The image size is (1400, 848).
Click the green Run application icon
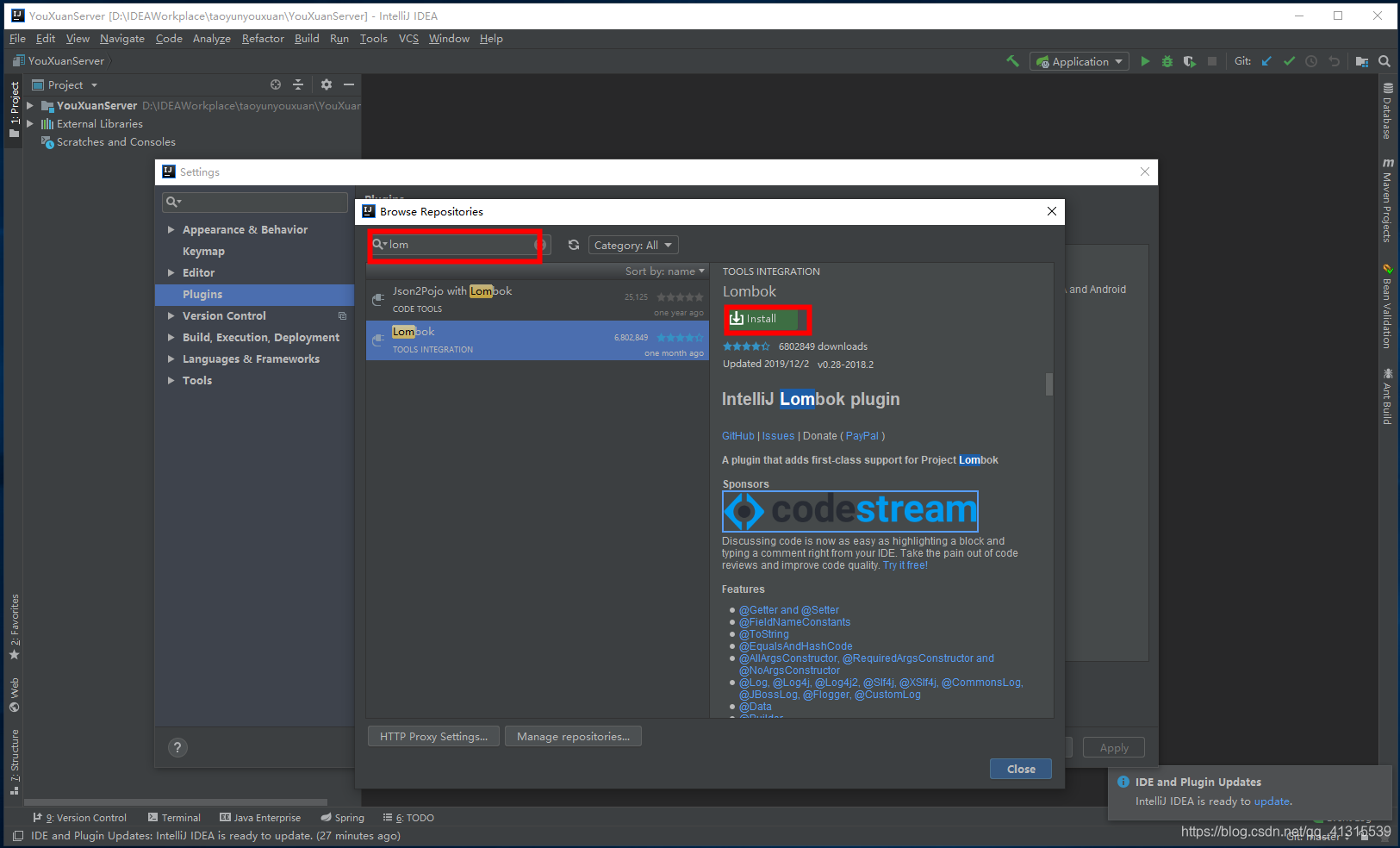click(x=1145, y=61)
